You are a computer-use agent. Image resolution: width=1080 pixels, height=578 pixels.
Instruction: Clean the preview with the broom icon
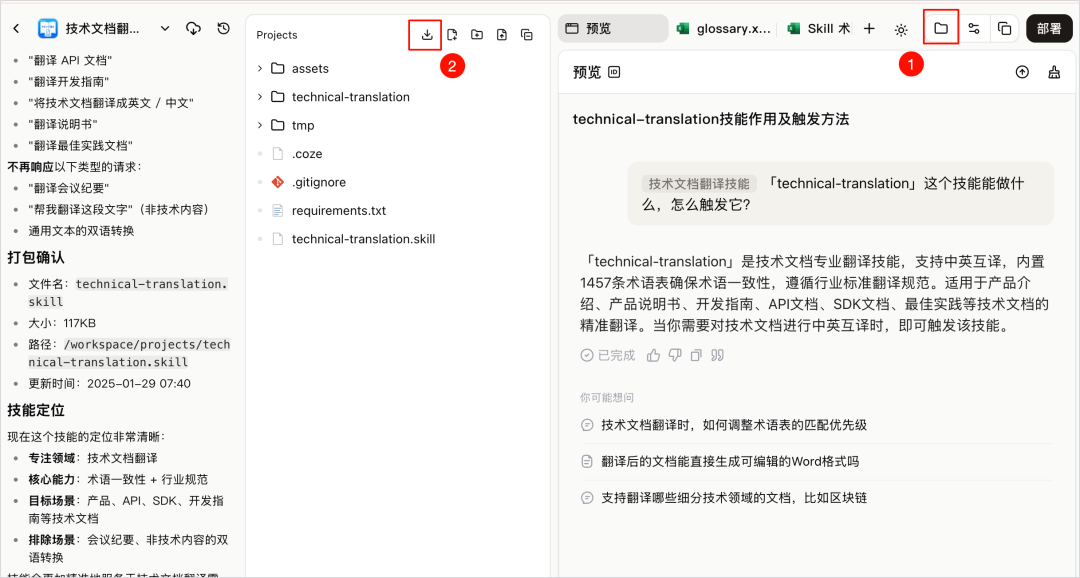(x=1053, y=72)
